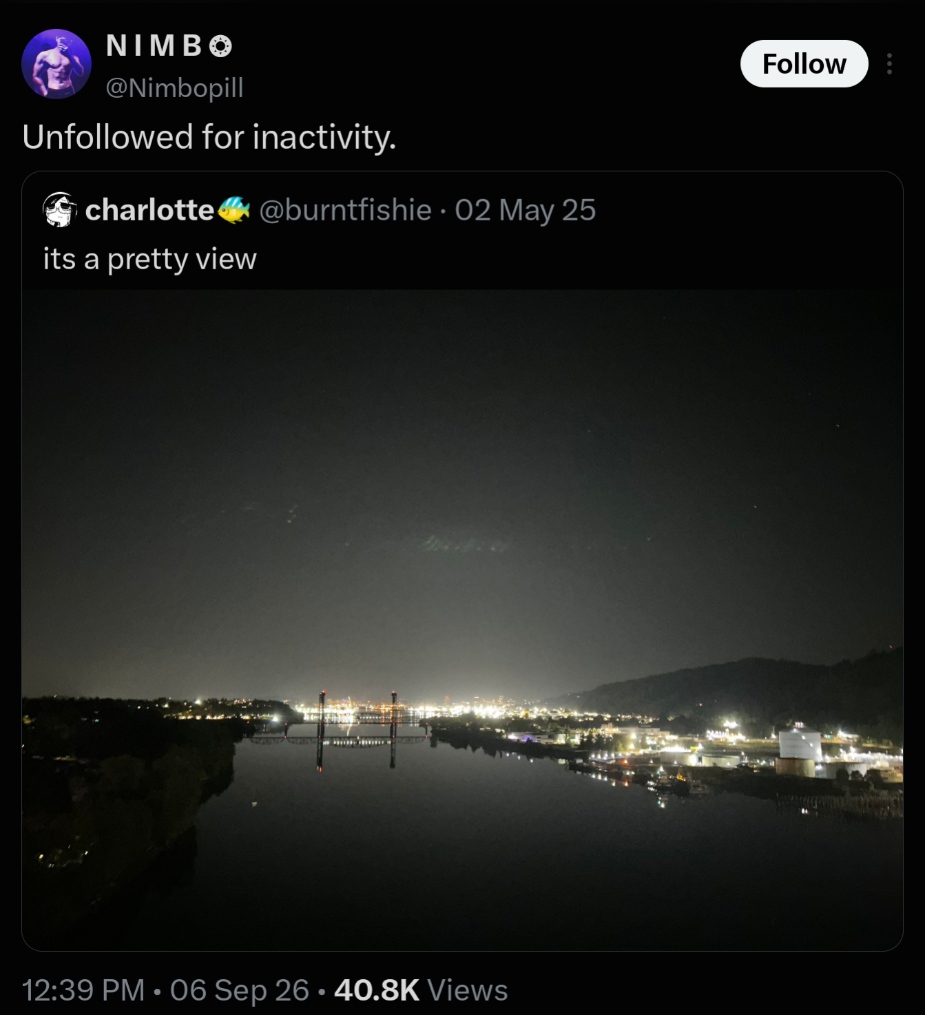The height and width of the screenshot is (1015, 925).
Task: Open the quoted post date 02 May 25
Action: coord(525,210)
